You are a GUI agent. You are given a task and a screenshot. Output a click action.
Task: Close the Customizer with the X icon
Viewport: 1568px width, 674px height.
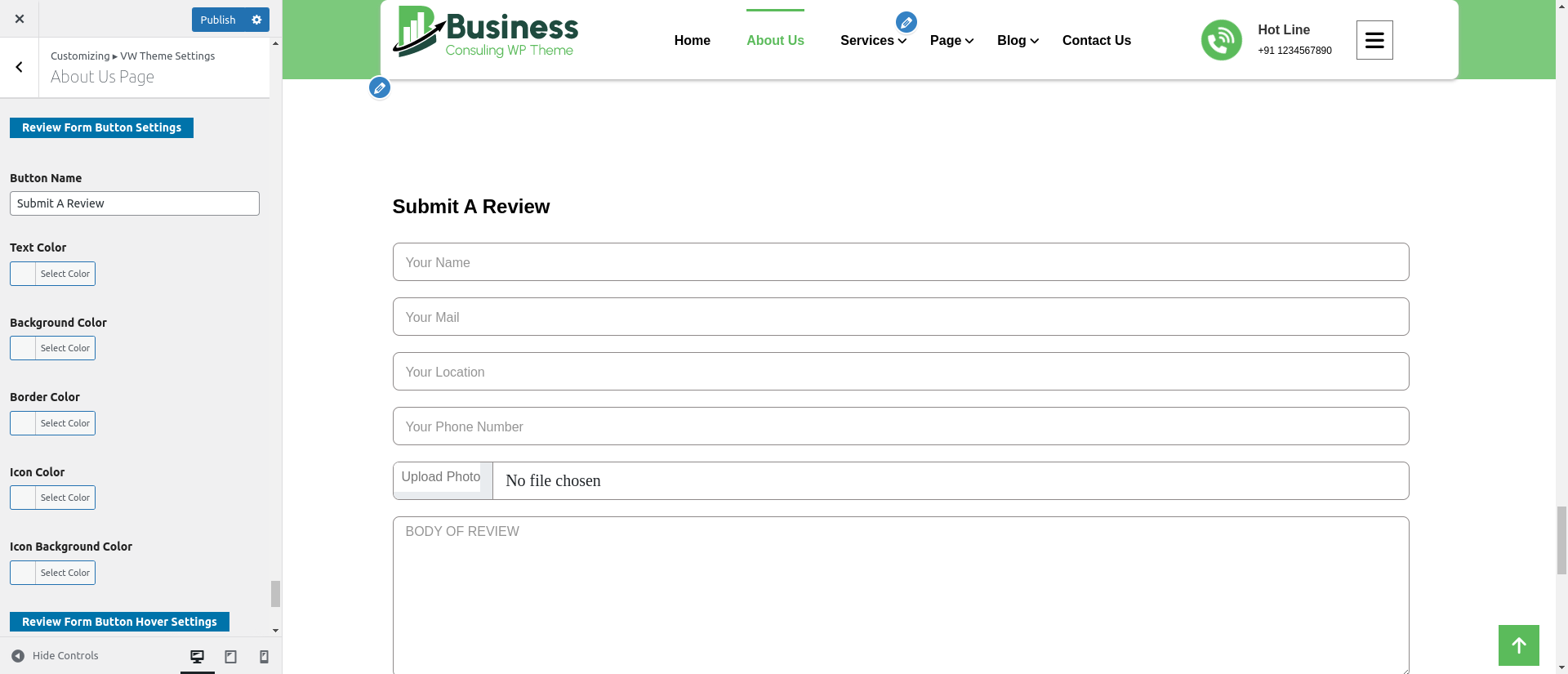[x=20, y=19]
